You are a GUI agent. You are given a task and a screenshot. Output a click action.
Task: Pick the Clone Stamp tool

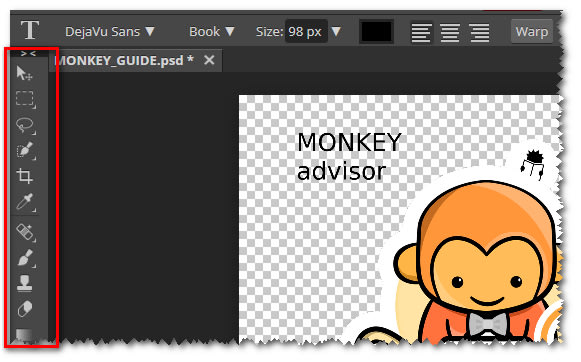pos(24,283)
